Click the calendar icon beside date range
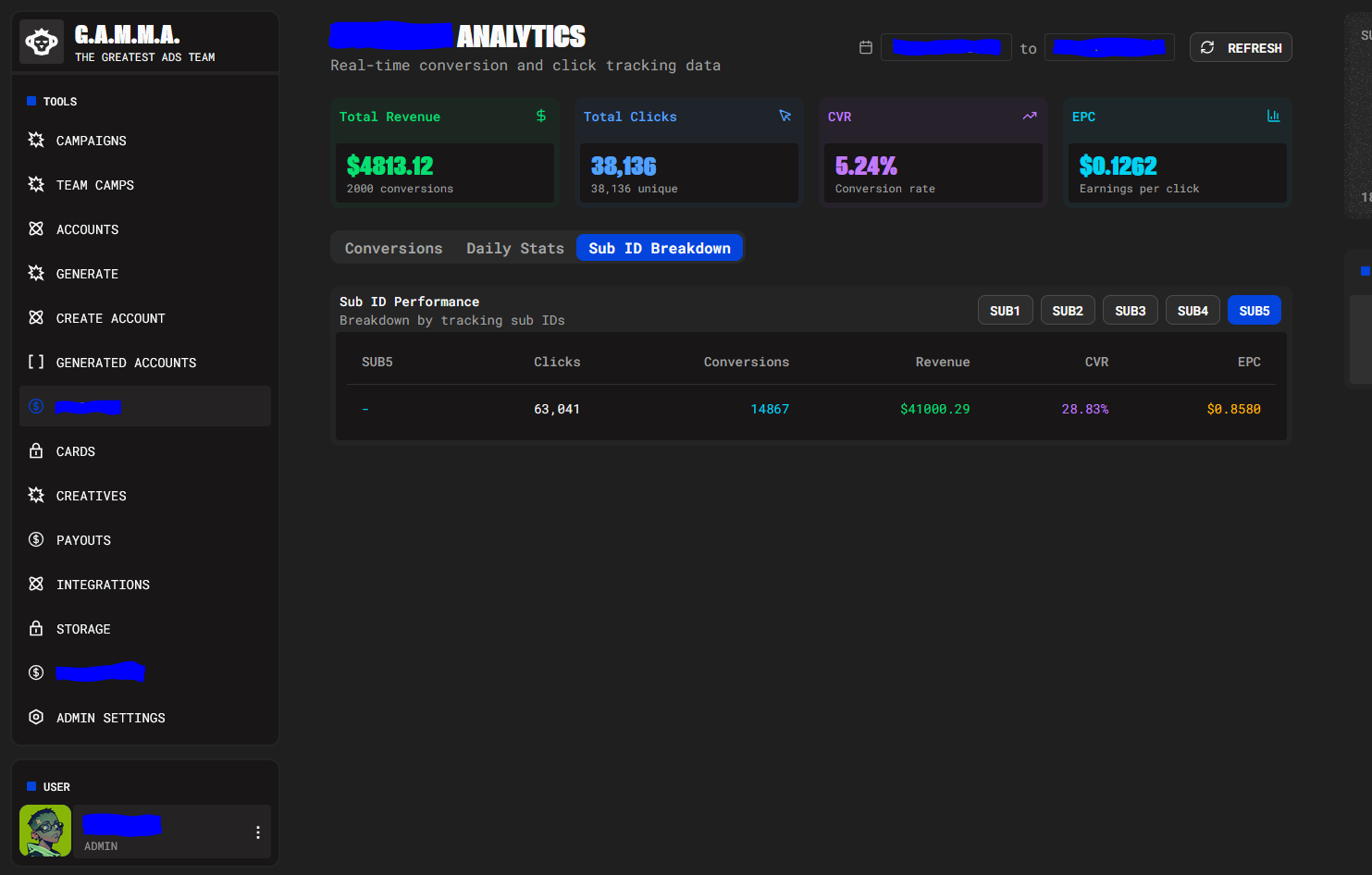Viewport: 1372px width, 875px height. 866,47
